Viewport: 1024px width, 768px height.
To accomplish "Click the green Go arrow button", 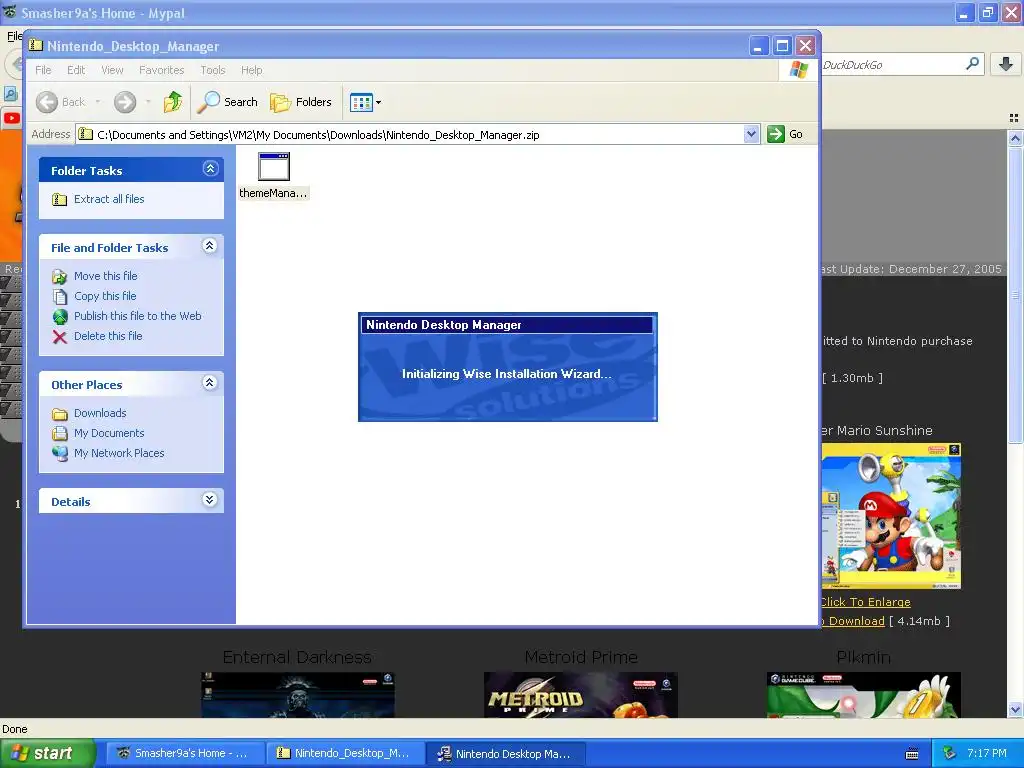I will pyautogui.click(x=775, y=134).
